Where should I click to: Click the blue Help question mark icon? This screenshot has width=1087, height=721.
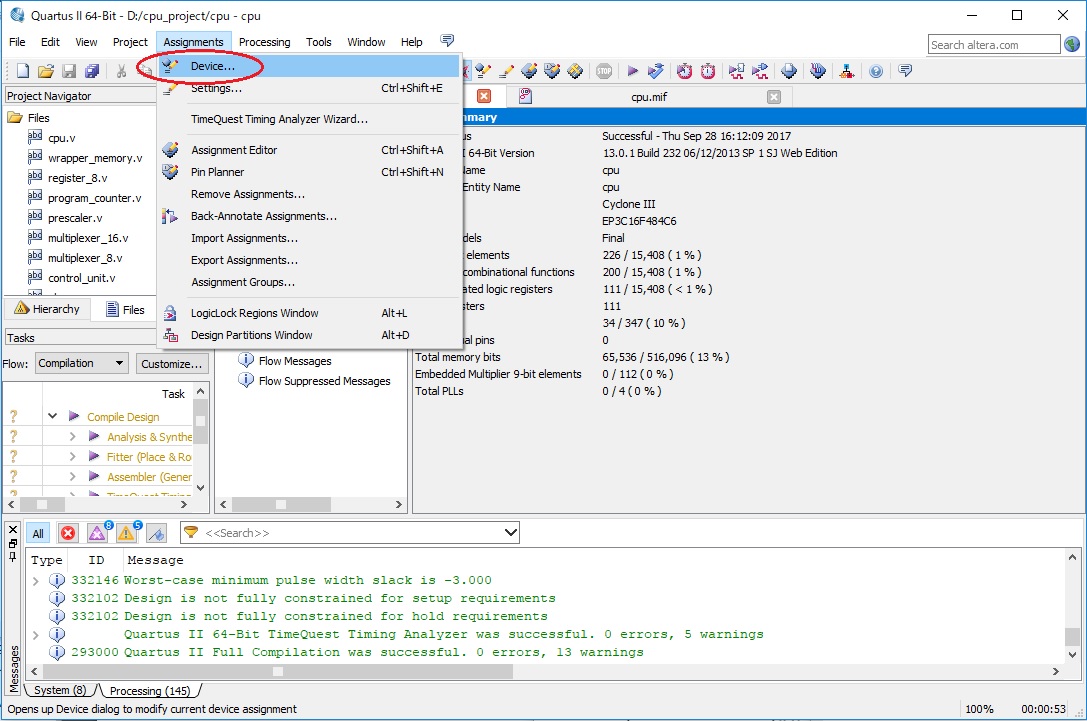(876, 71)
